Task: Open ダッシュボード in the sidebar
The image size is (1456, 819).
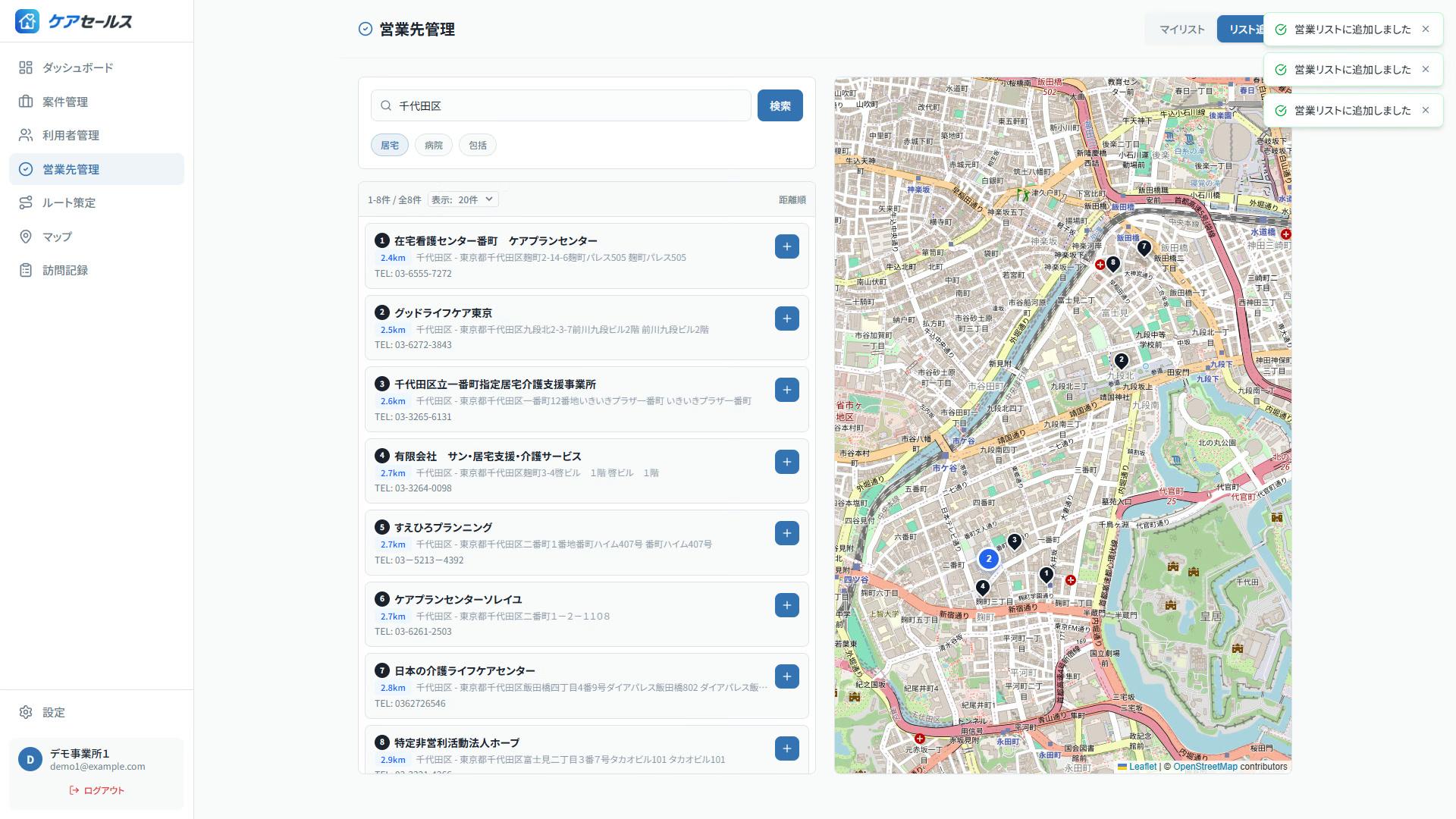Action: point(96,67)
